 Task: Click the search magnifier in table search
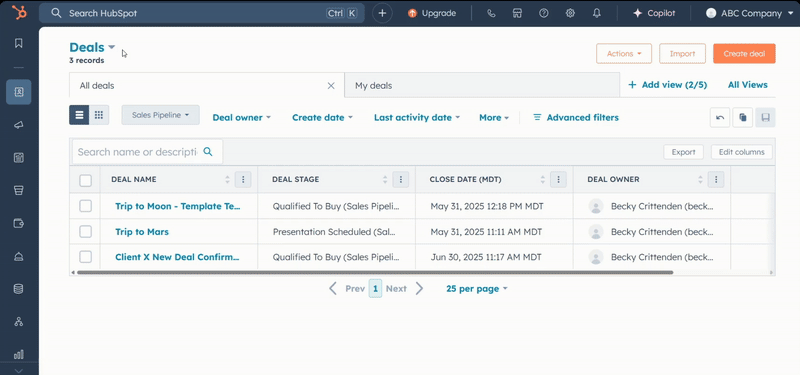pos(208,152)
